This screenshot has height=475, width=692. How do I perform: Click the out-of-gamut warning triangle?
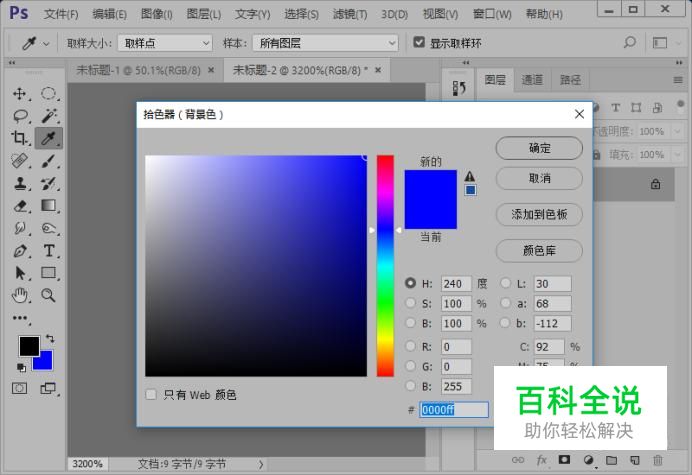(470, 176)
